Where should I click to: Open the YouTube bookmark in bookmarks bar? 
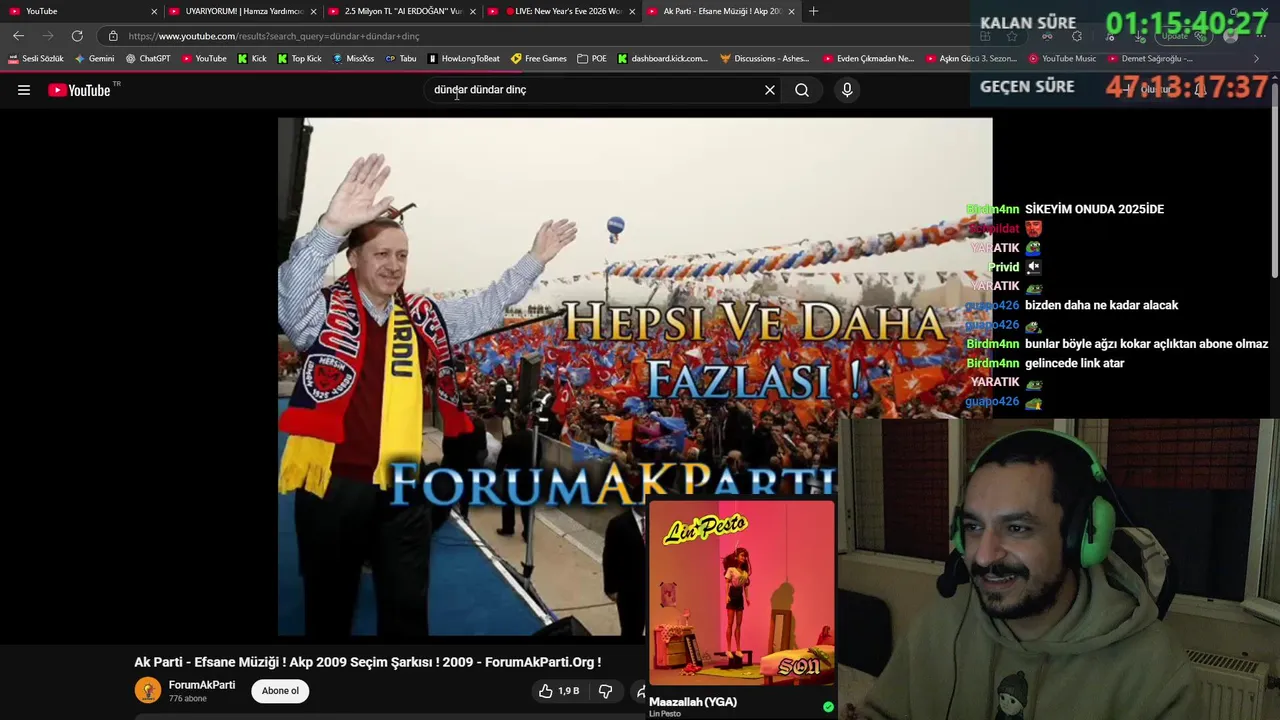click(204, 59)
